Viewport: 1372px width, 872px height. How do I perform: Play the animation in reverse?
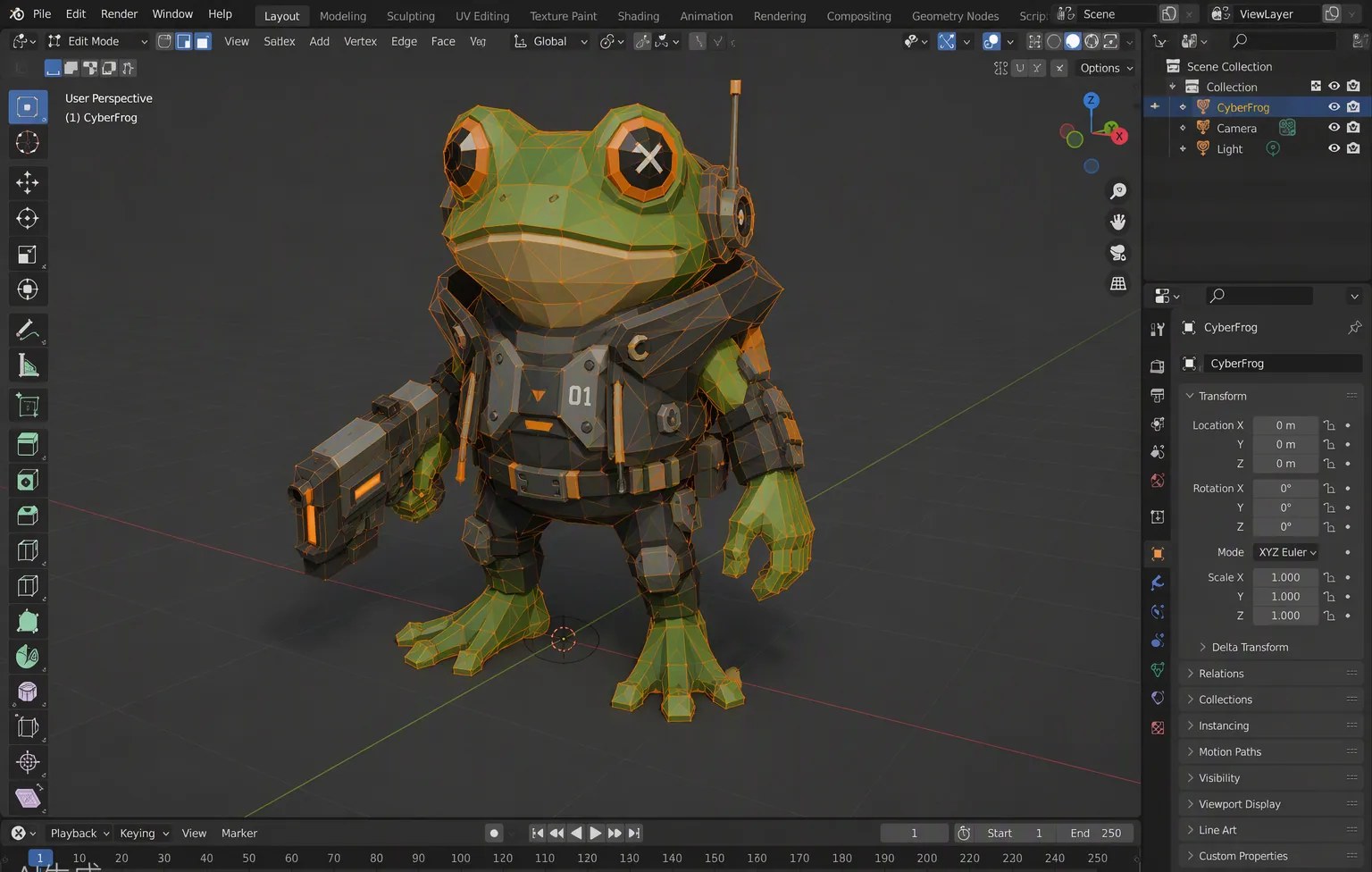coord(576,833)
